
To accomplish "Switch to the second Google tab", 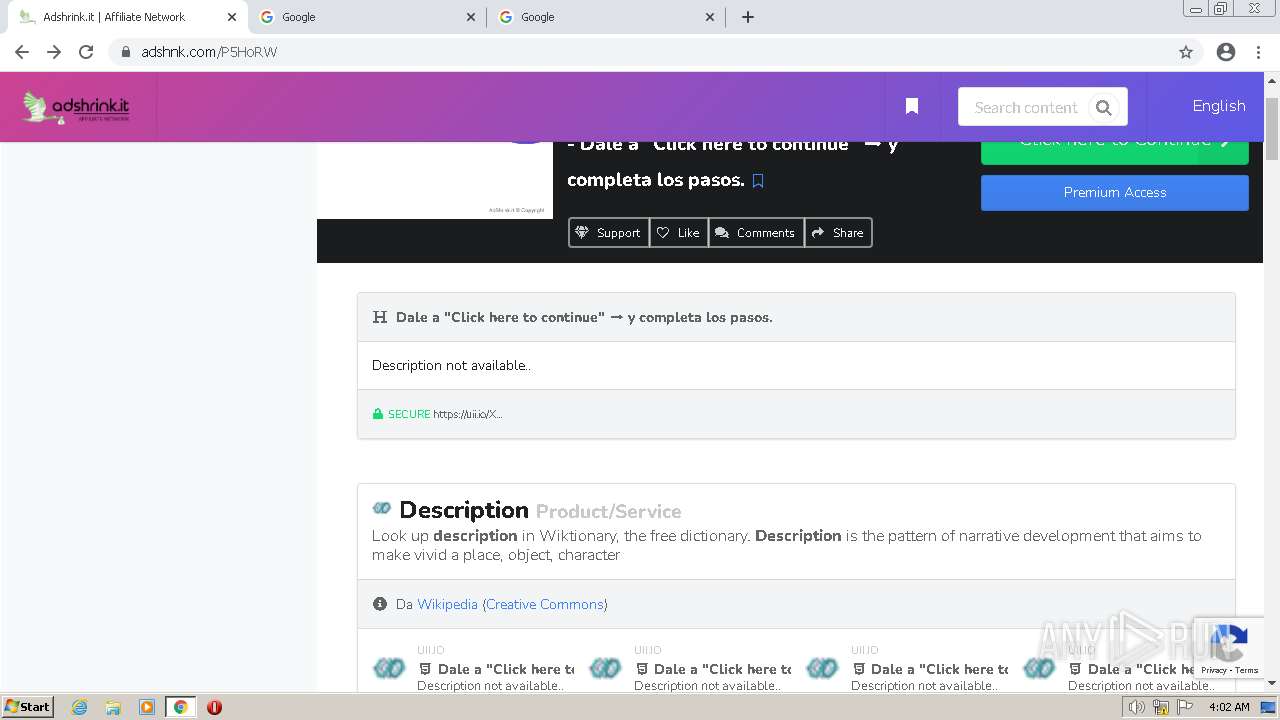I will [x=606, y=17].
